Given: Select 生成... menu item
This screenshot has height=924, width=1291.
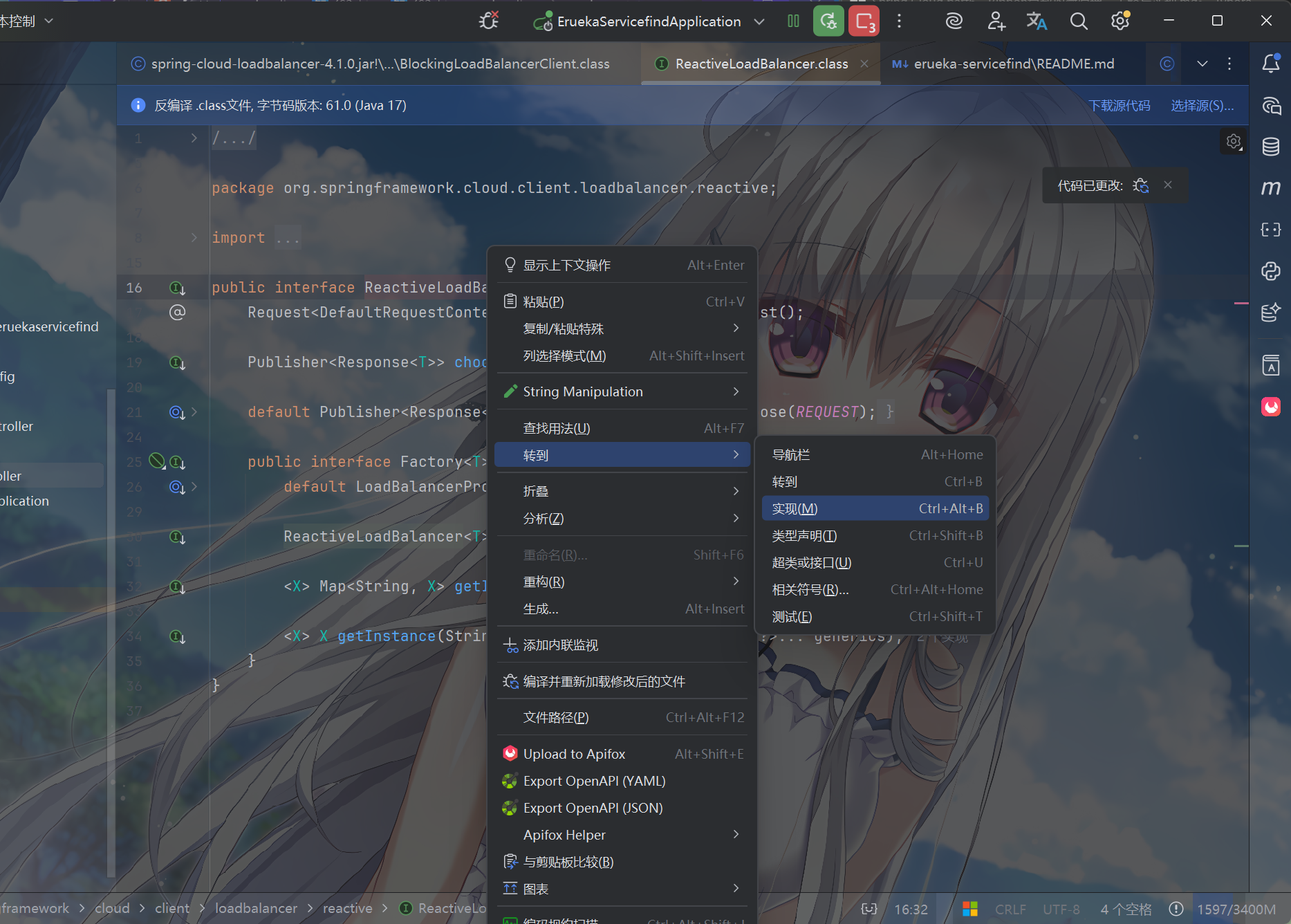Looking at the screenshot, I should click(622, 609).
